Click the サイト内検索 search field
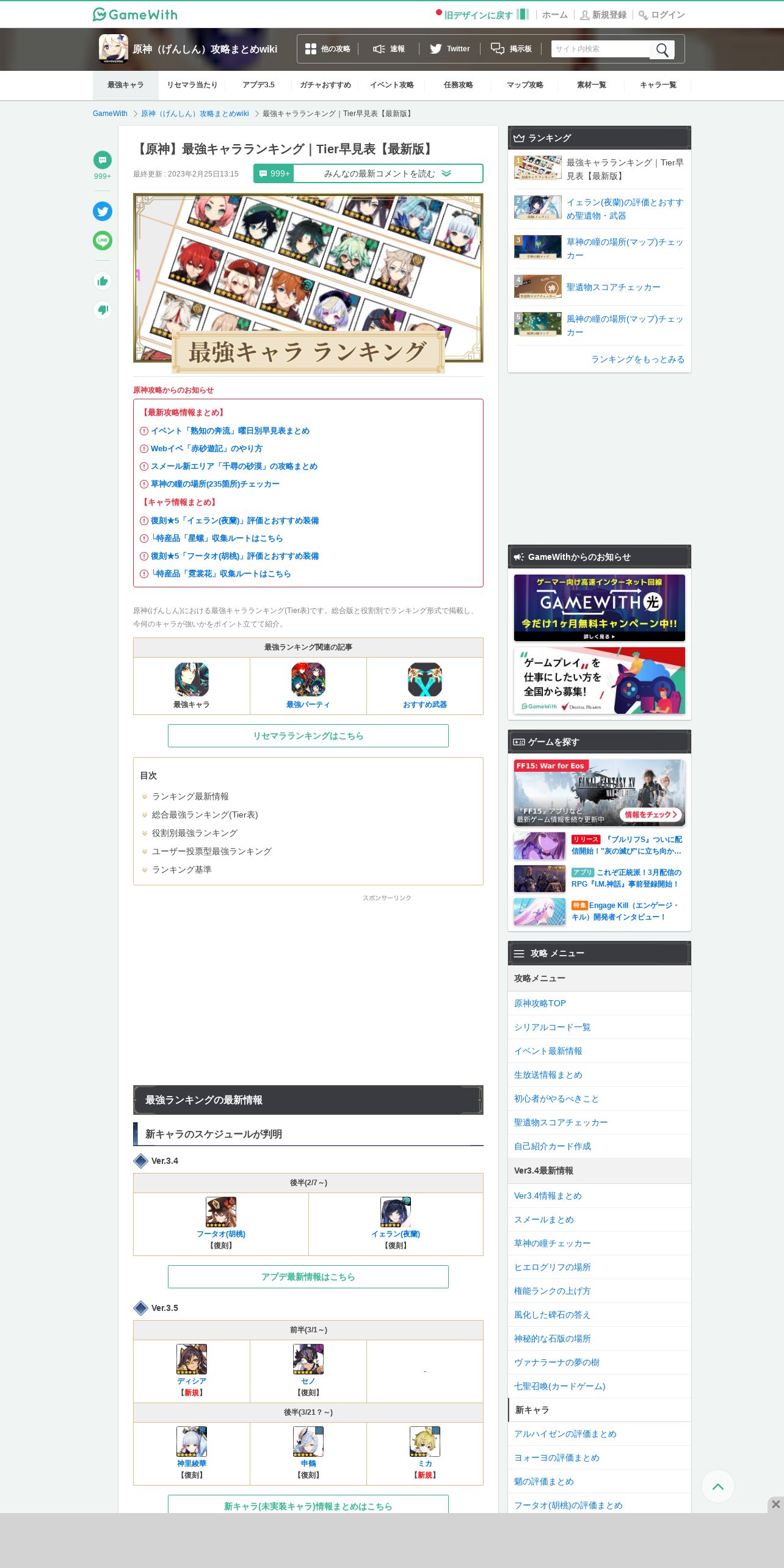The image size is (784, 1568). pyautogui.click(x=601, y=49)
